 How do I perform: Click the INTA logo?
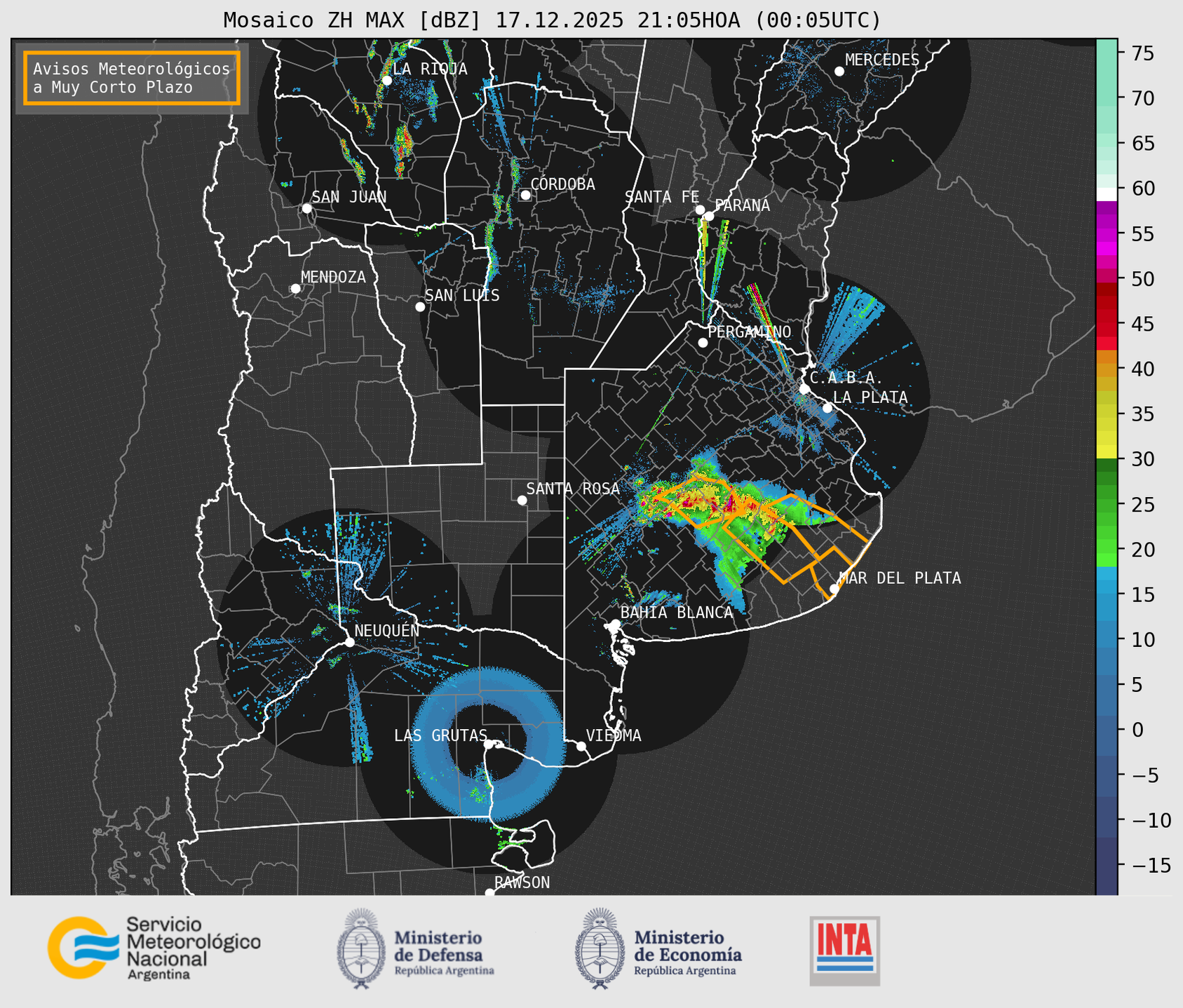click(844, 951)
